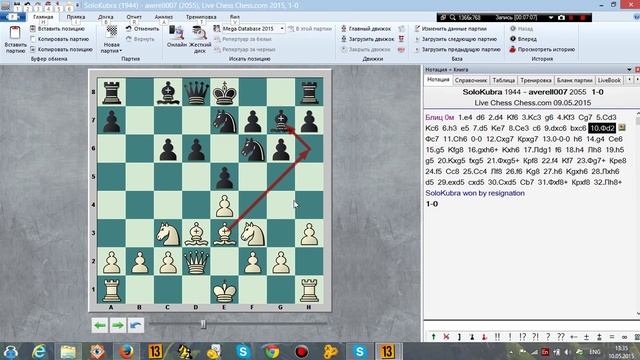This screenshot has height=360, width=640.
Task: Click Отменить undo in the ribbon
Action: tap(142, 29)
